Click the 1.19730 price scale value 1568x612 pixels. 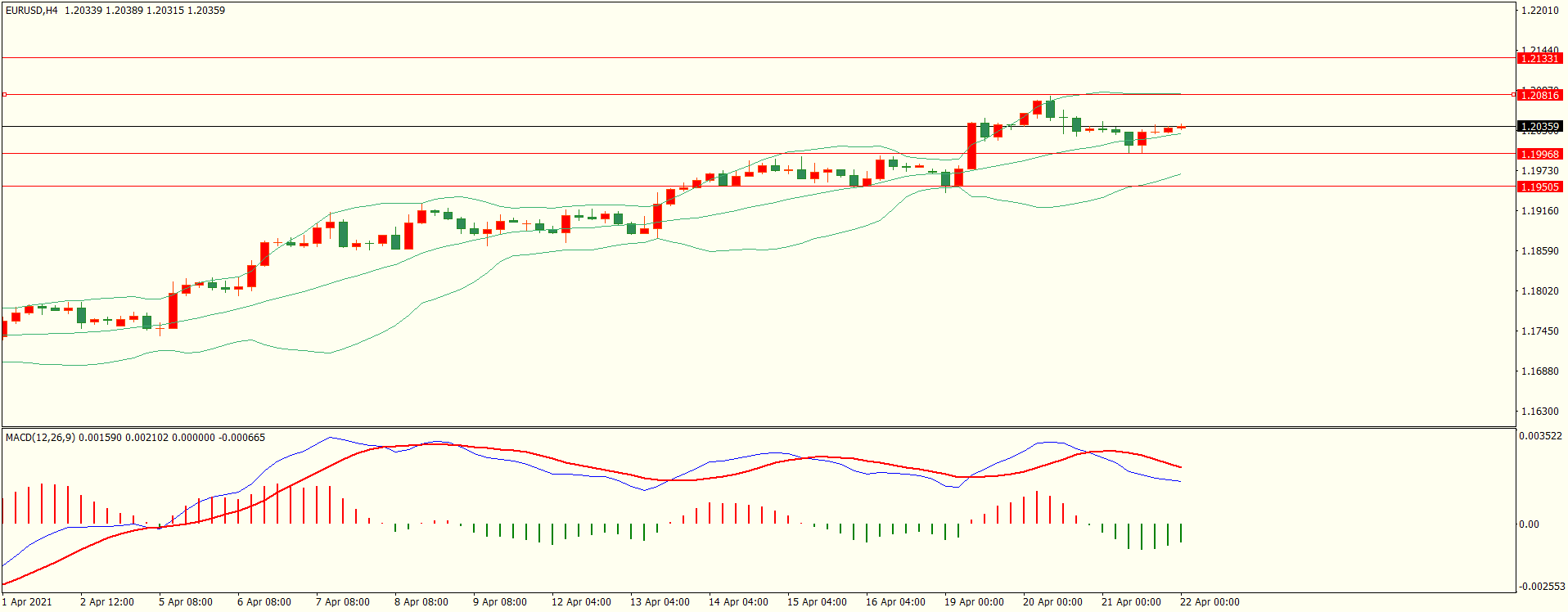tap(1539, 171)
